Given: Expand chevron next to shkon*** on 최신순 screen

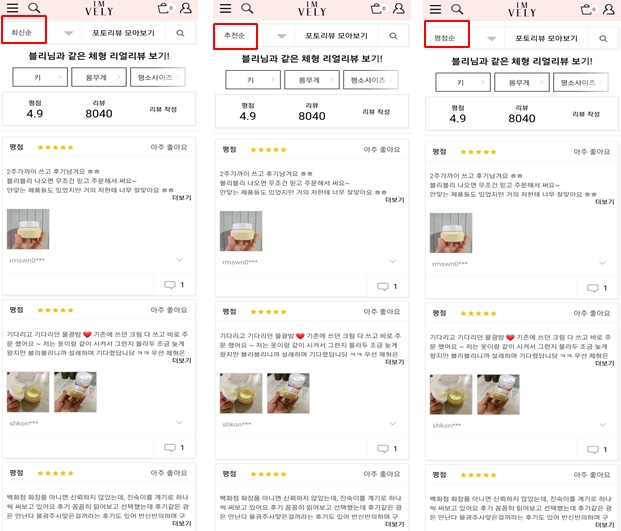Looking at the screenshot, I should point(179,423).
